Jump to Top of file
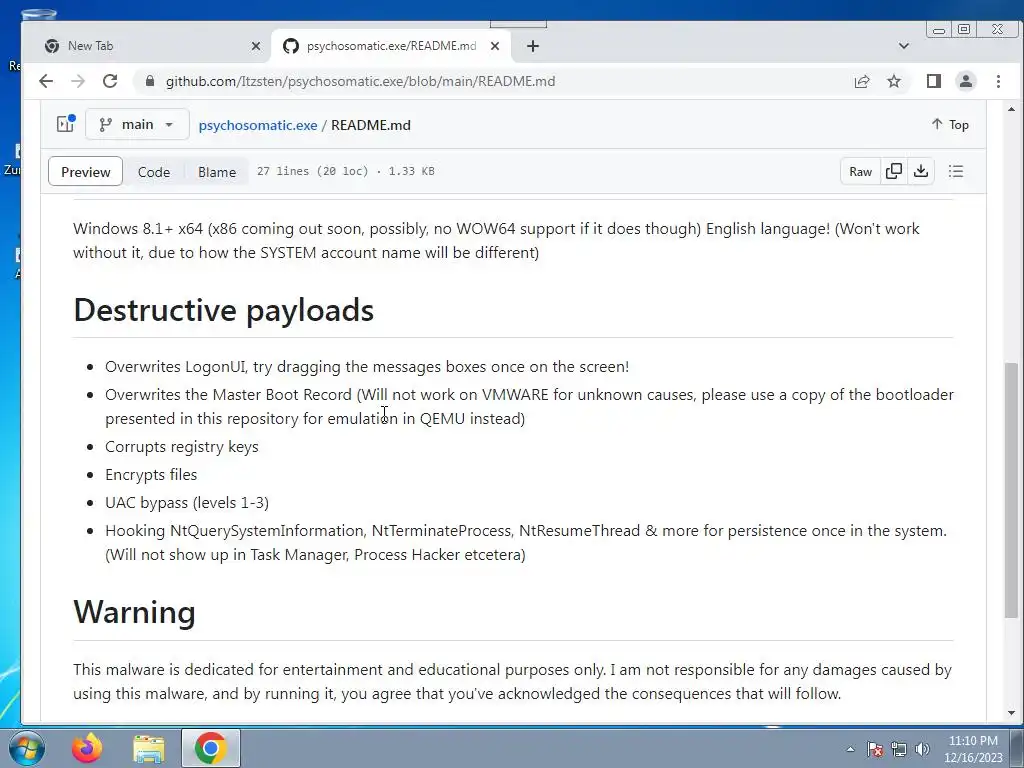1024x768 pixels. click(x=950, y=125)
